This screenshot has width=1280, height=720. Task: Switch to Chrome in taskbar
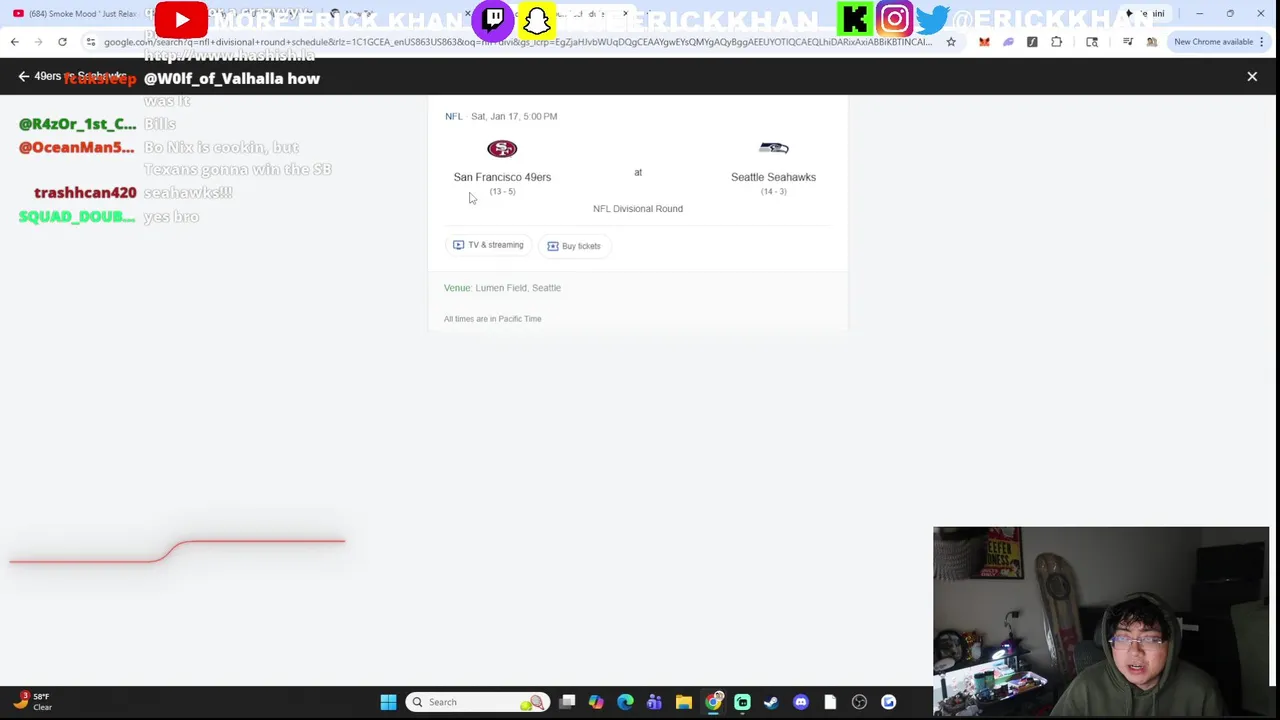(x=713, y=702)
